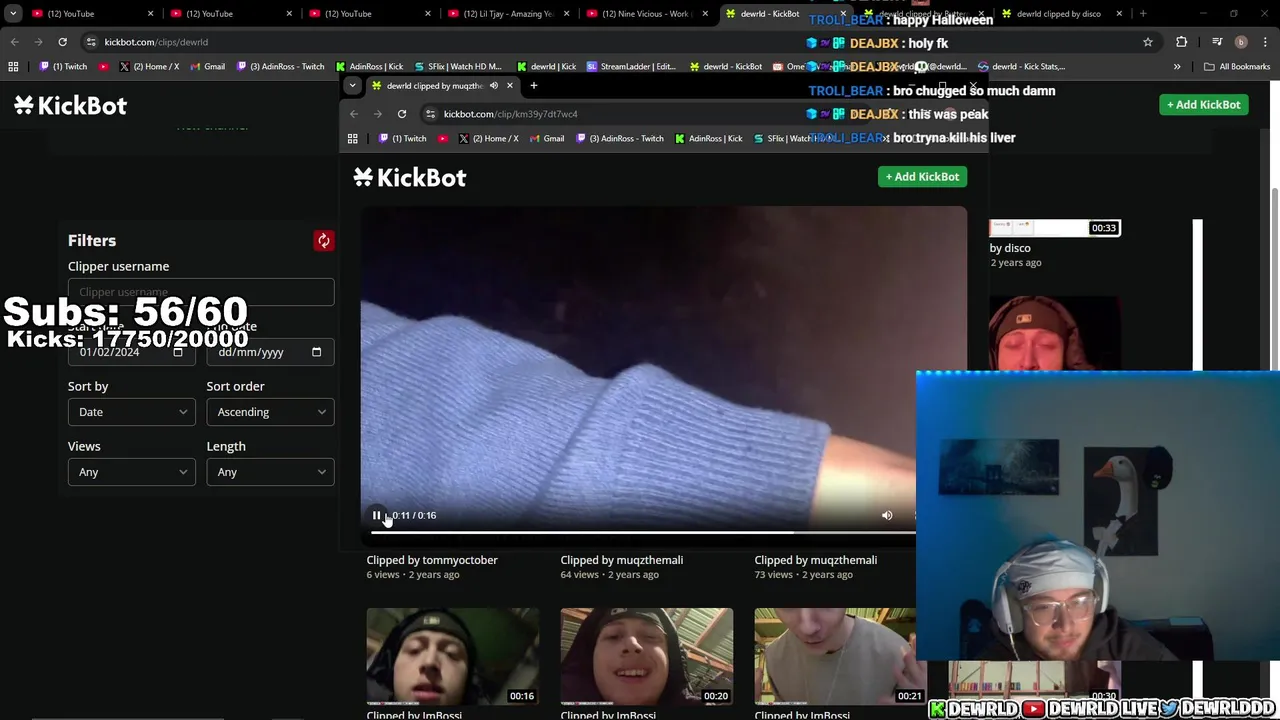Open site info beside kickbot.com/clips/dewrld
The height and width of the screenshot is (720, 1280).
click(91, 42)
